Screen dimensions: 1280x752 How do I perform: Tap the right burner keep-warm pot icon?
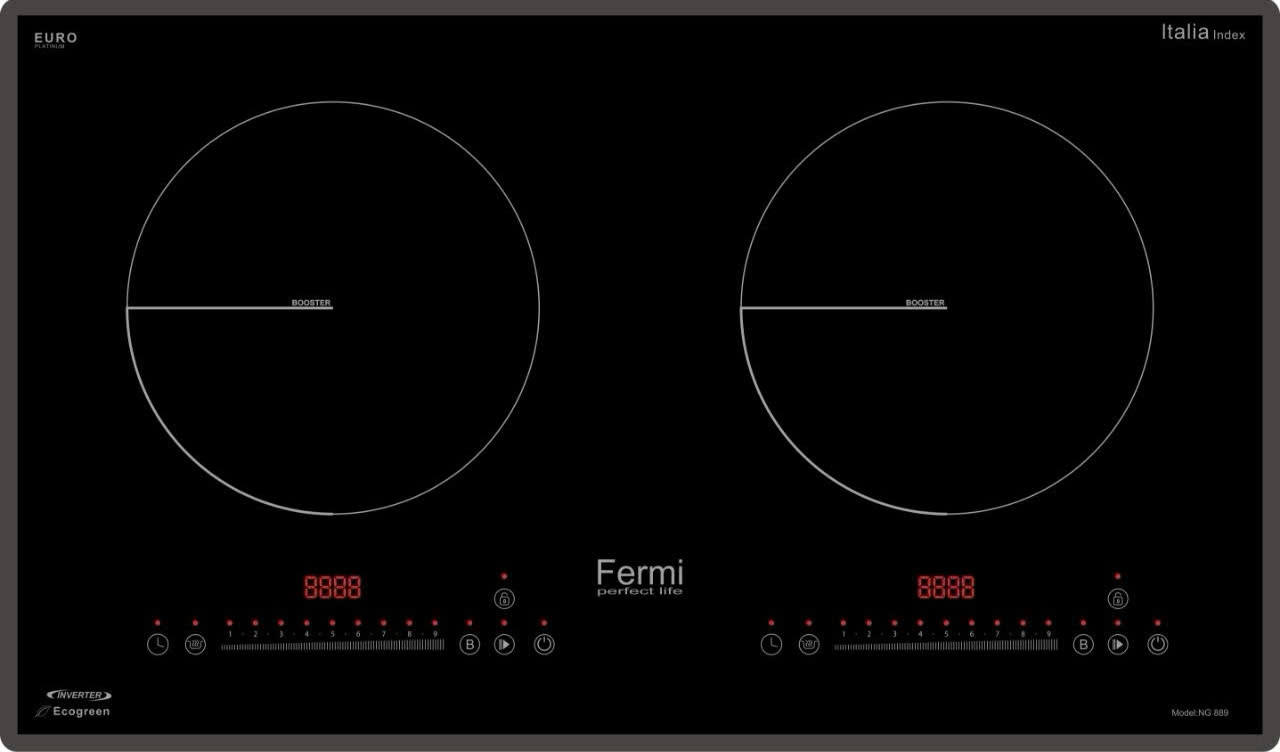(x=809, y=645)
